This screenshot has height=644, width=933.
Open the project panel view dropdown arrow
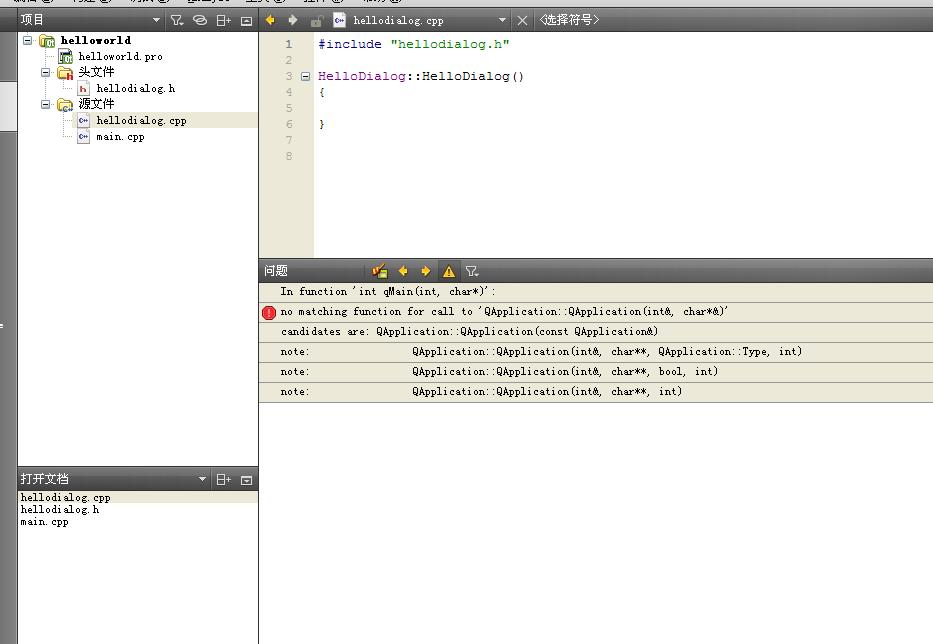156,20
